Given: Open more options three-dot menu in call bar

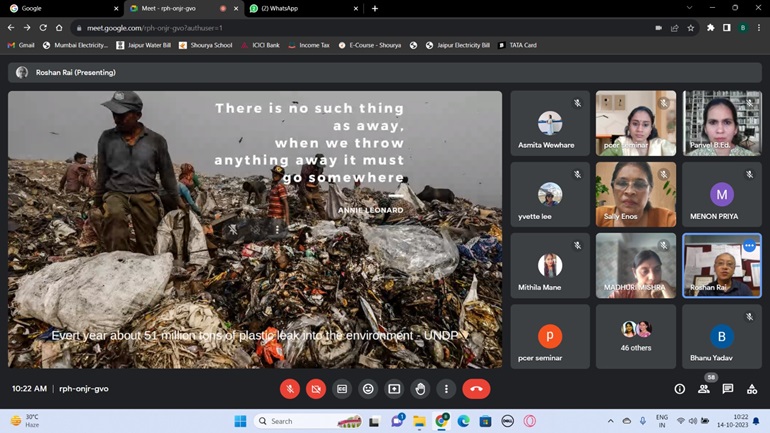Looking at the screenshot, I should (x=446, y=389).
